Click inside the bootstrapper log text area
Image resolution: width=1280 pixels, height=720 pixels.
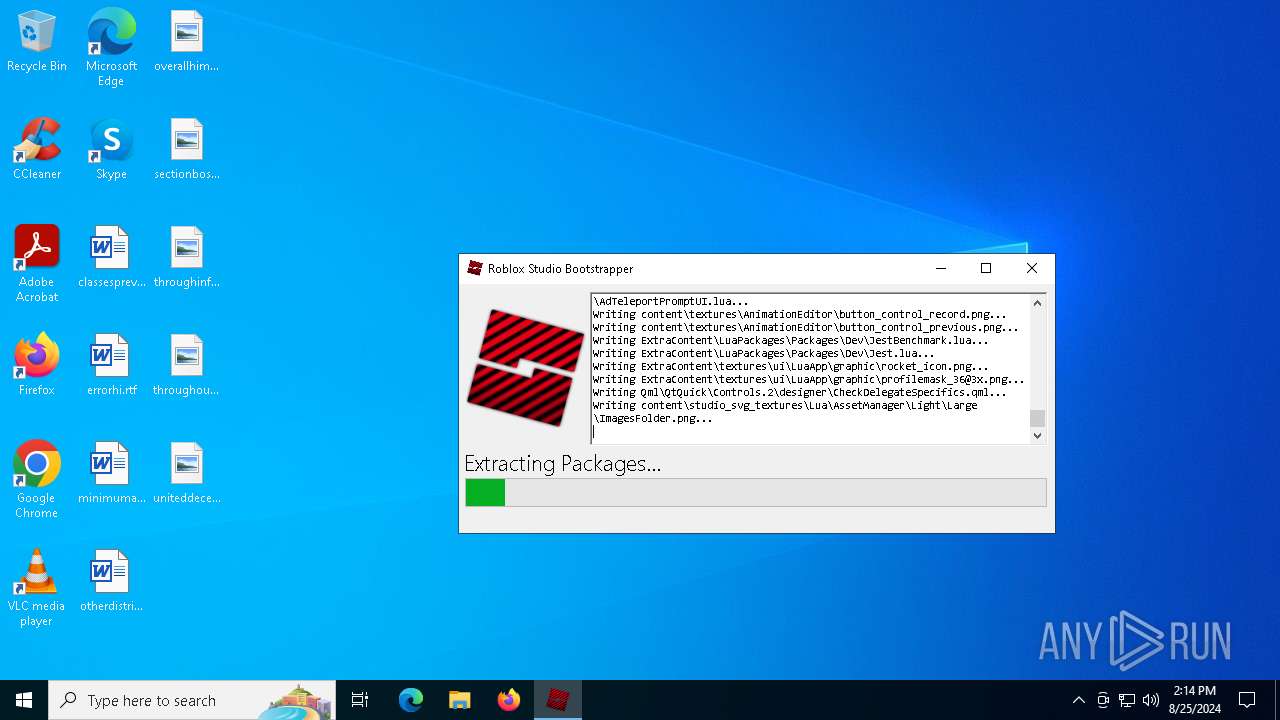coord(810,368)
